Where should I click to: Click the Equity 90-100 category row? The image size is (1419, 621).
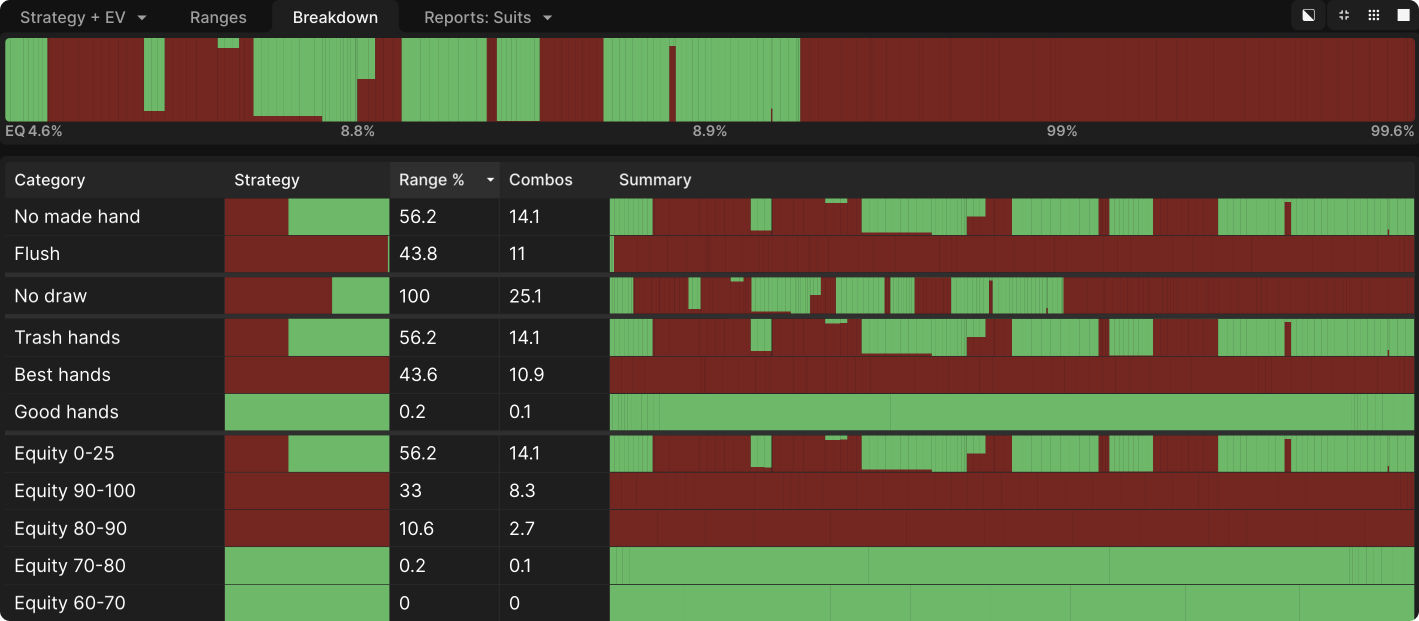coord(75,491)
